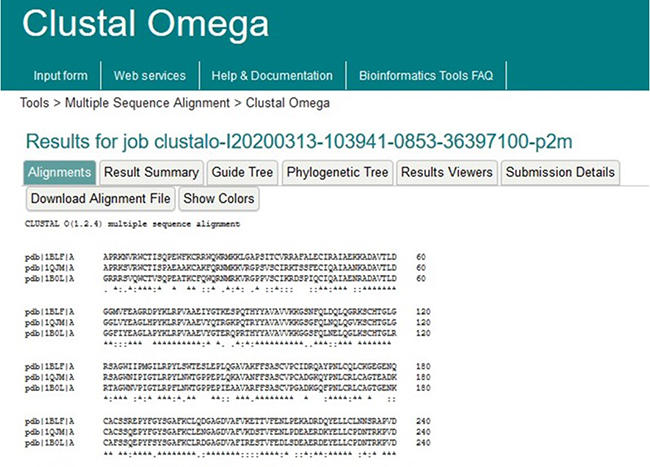View the Submission Details tab

[x=560, y=172]
